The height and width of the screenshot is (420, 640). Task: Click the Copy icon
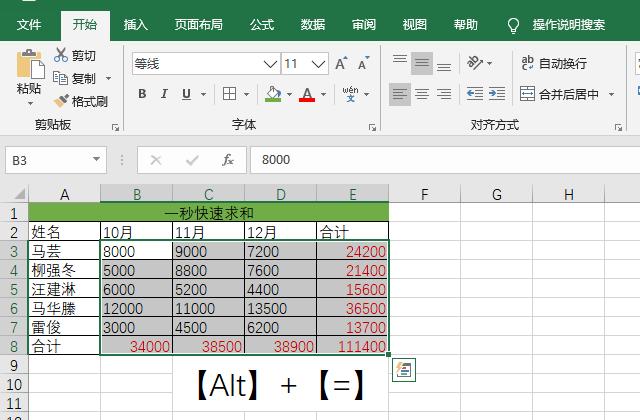coord(60,78)
